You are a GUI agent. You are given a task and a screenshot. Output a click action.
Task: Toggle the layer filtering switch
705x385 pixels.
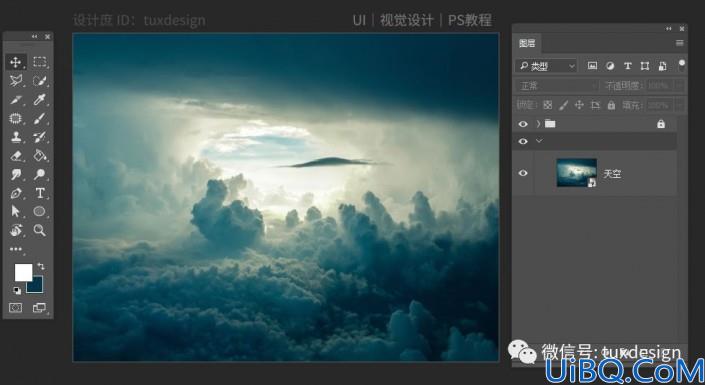coord(682,65)
